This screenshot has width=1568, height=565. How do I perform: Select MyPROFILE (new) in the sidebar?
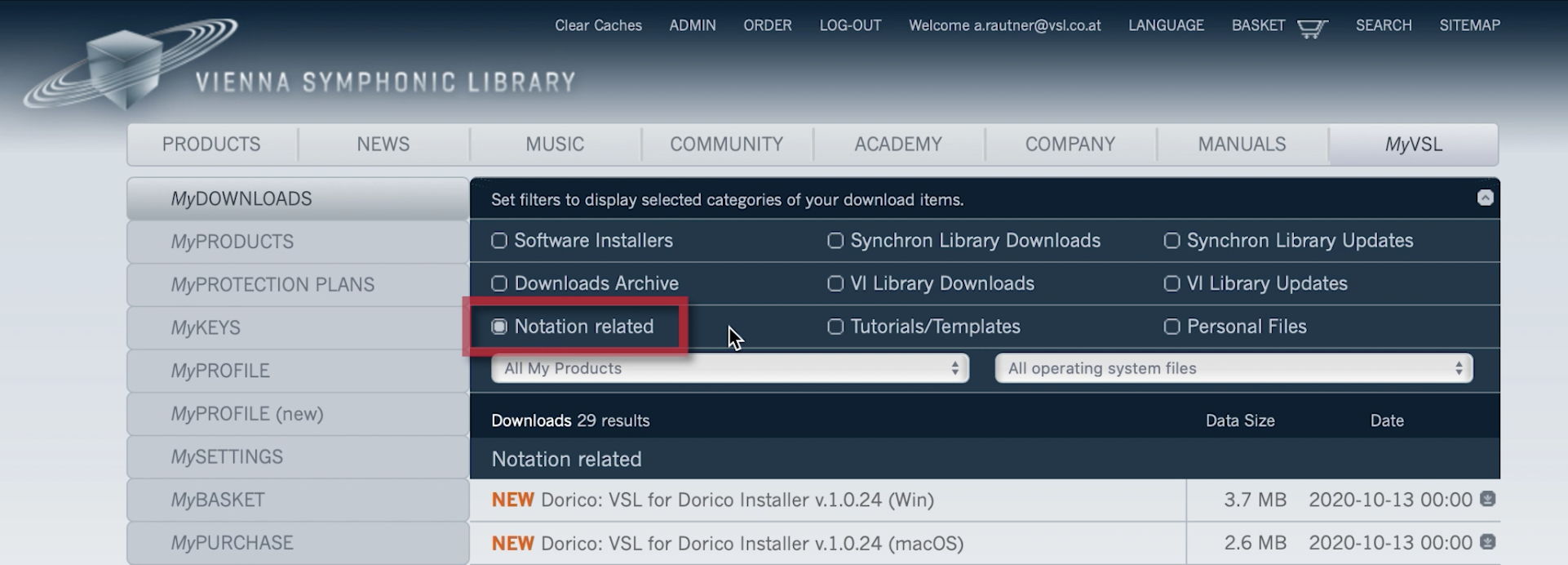pos(298,414)
